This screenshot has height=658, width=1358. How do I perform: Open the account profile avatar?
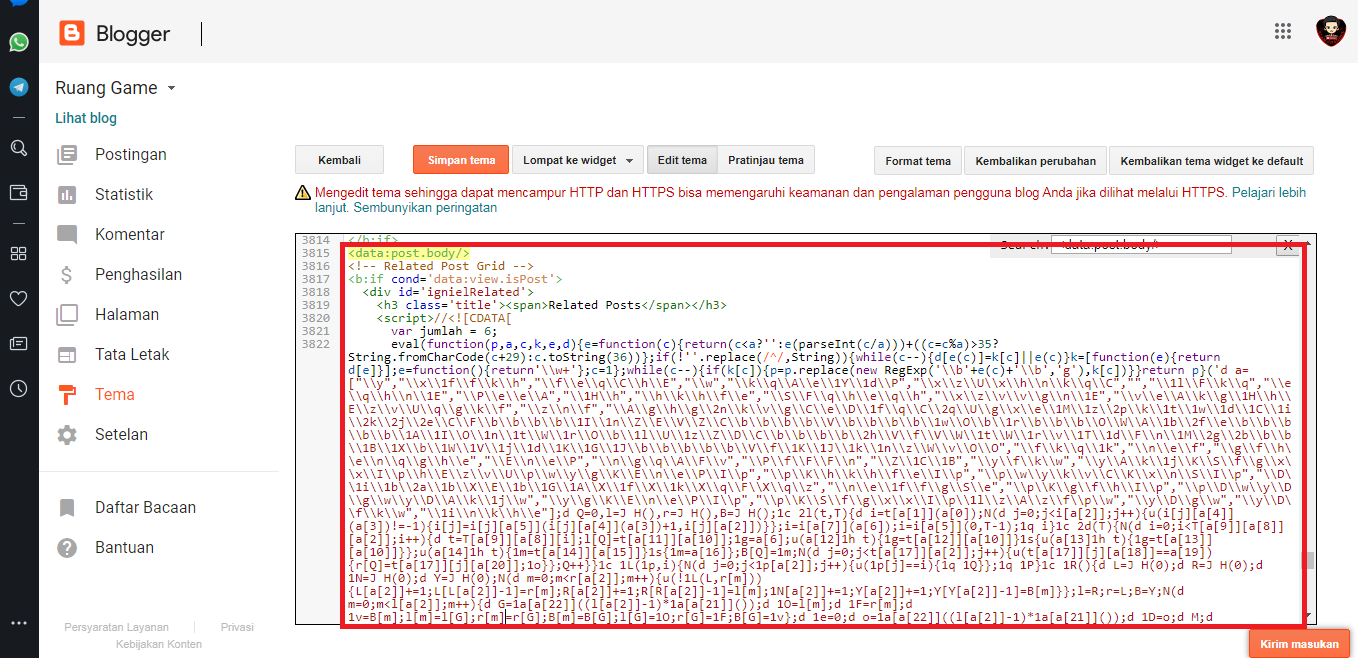tap(1330, 31)
